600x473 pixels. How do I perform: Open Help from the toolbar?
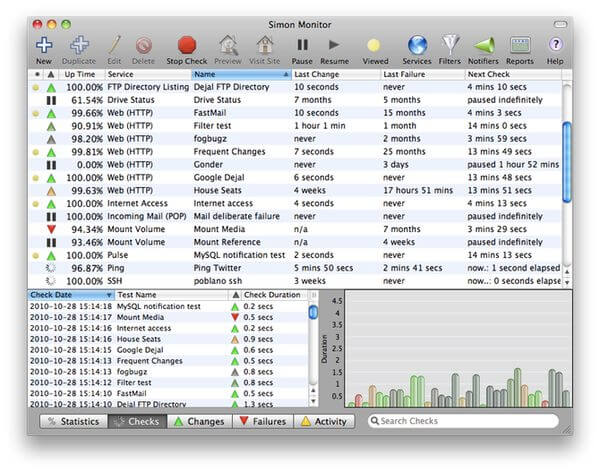[x=556, y=44]
